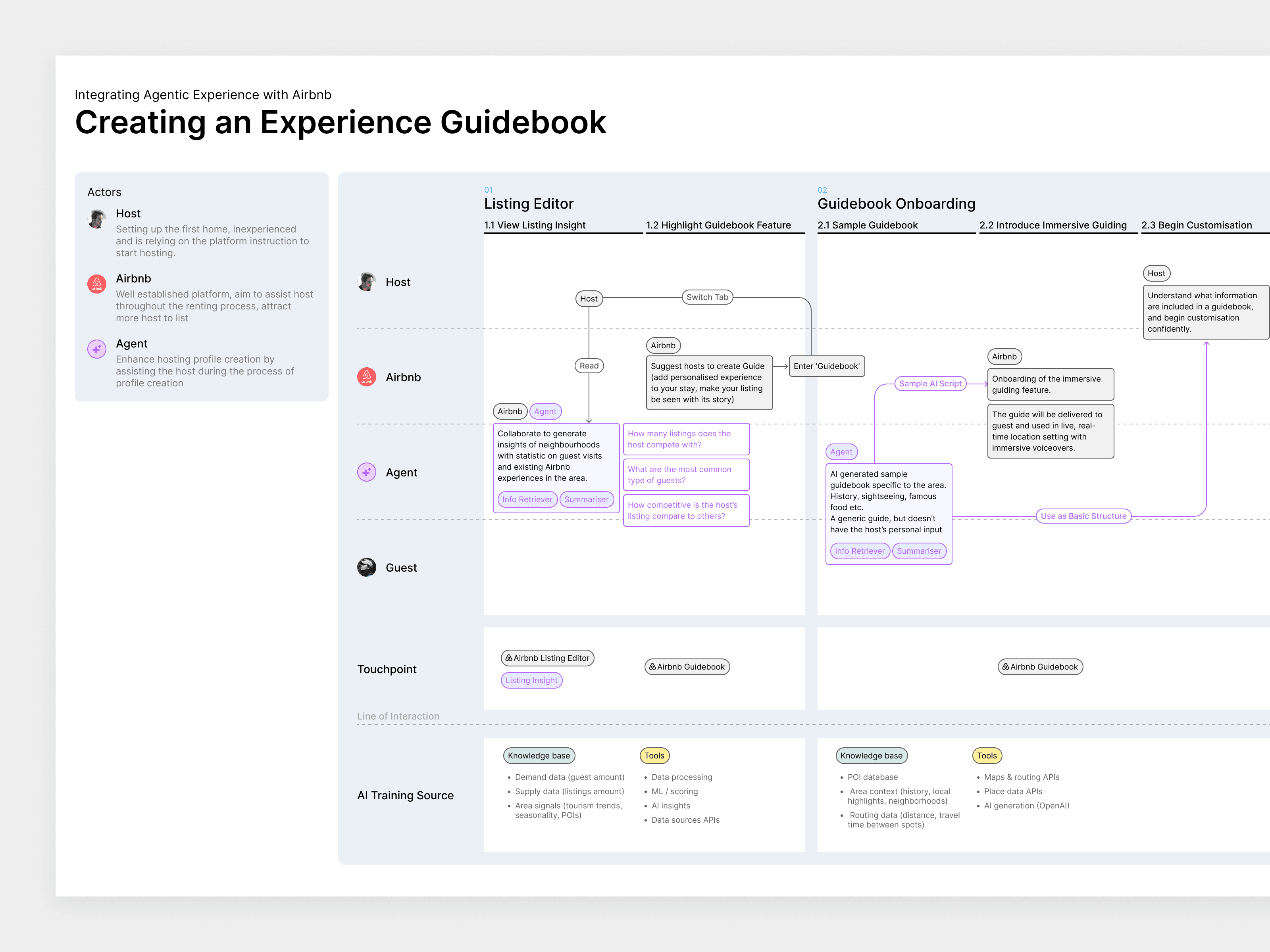Click the Guest avatar in the swimlane row

pos(366,568)
